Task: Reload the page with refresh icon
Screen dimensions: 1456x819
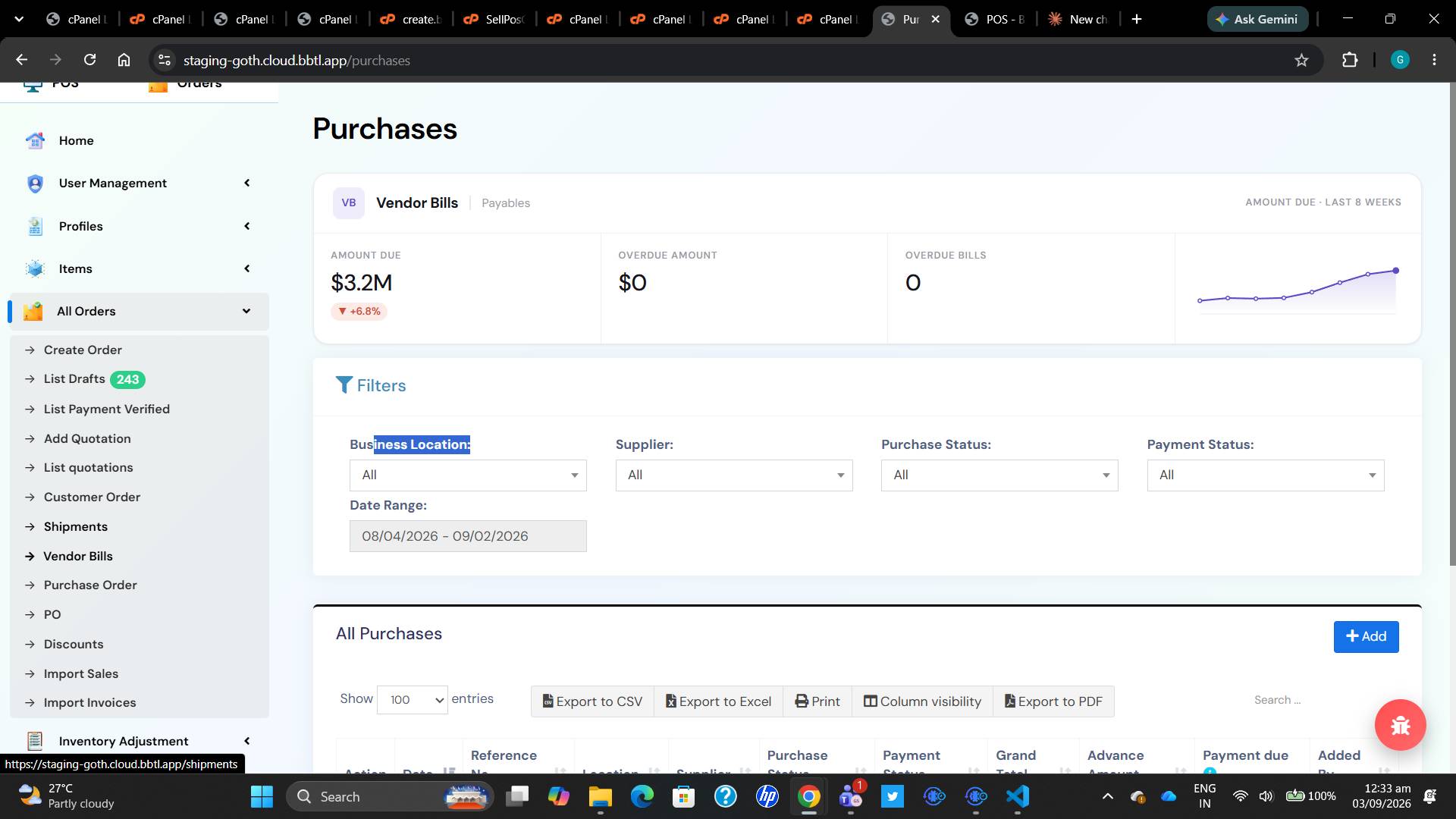Action: [x=89, y=60]
